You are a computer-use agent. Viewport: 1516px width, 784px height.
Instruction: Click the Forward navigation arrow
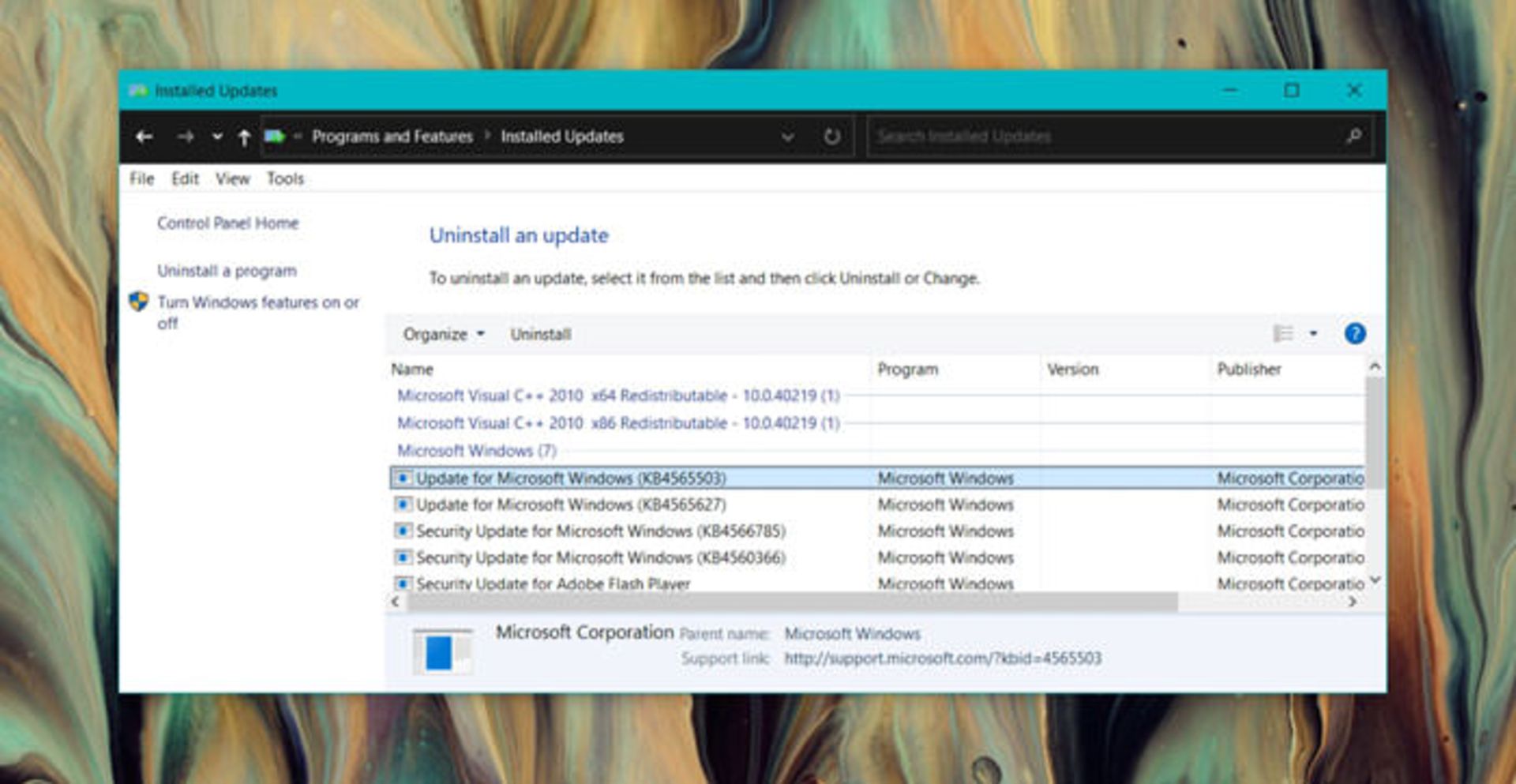click(x=186, y=137)
